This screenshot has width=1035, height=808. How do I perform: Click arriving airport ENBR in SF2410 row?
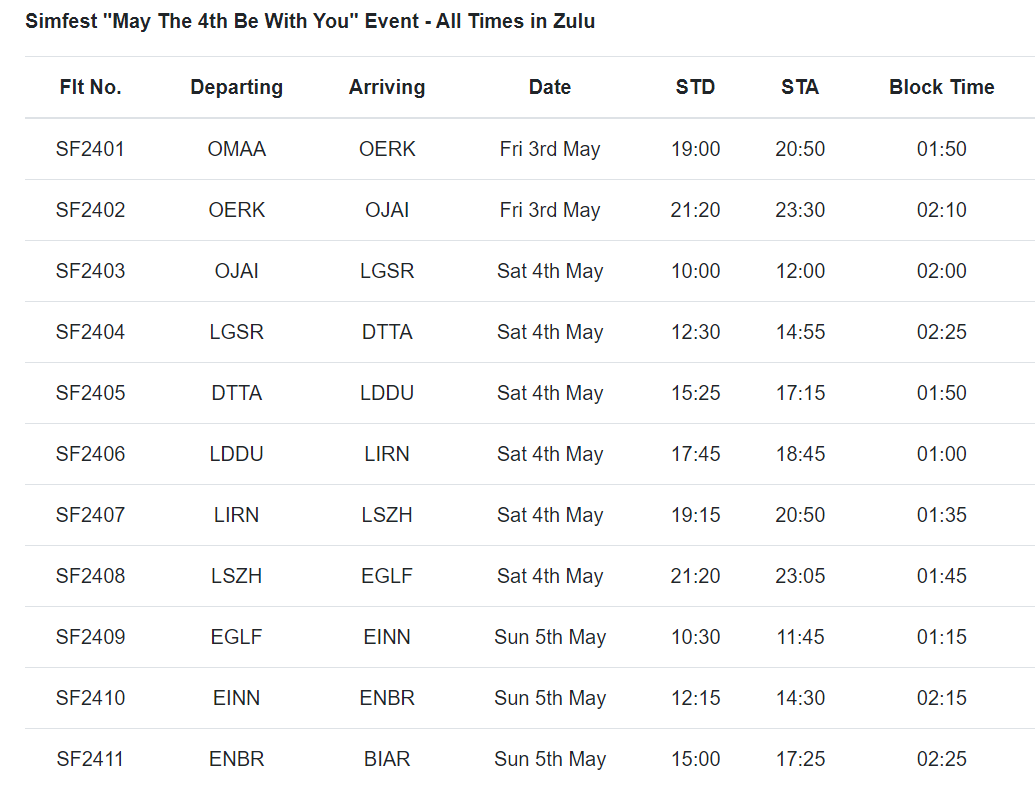(x=387, y=698)
